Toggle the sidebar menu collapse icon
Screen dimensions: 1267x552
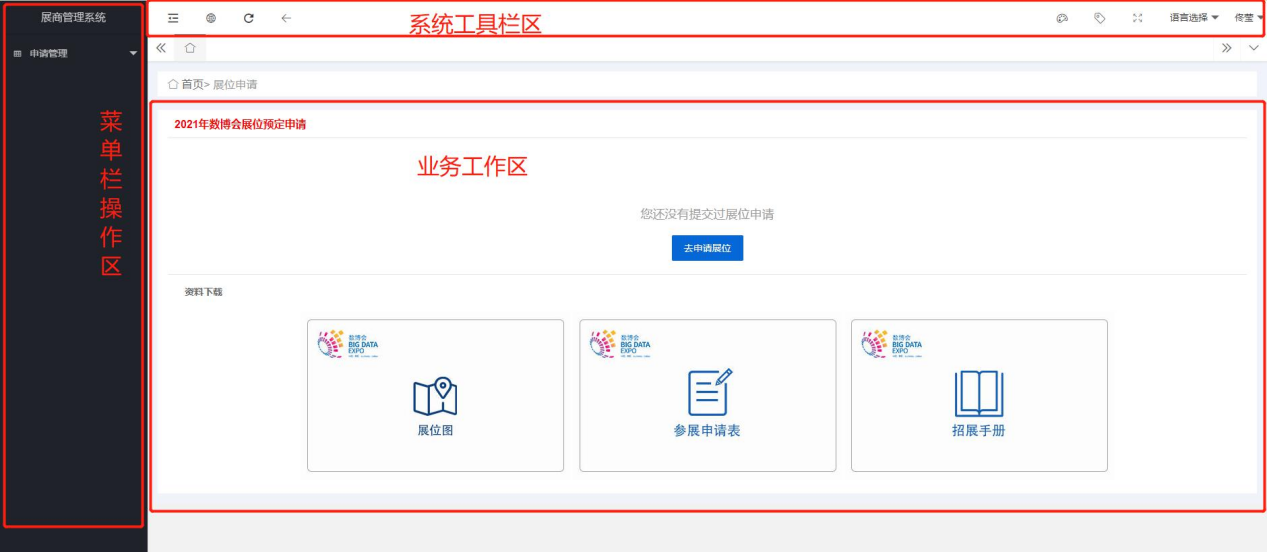coord(173,18)
